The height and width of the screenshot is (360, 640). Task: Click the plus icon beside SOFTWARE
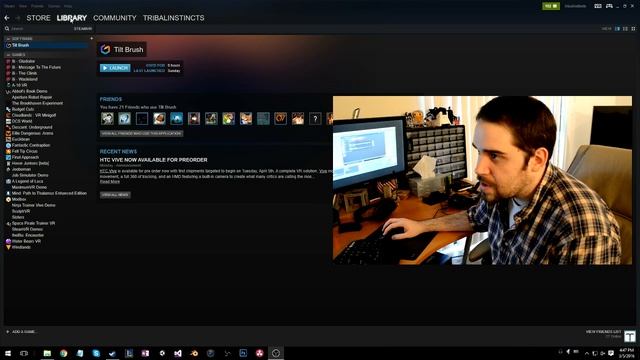(x=91, y=39)
